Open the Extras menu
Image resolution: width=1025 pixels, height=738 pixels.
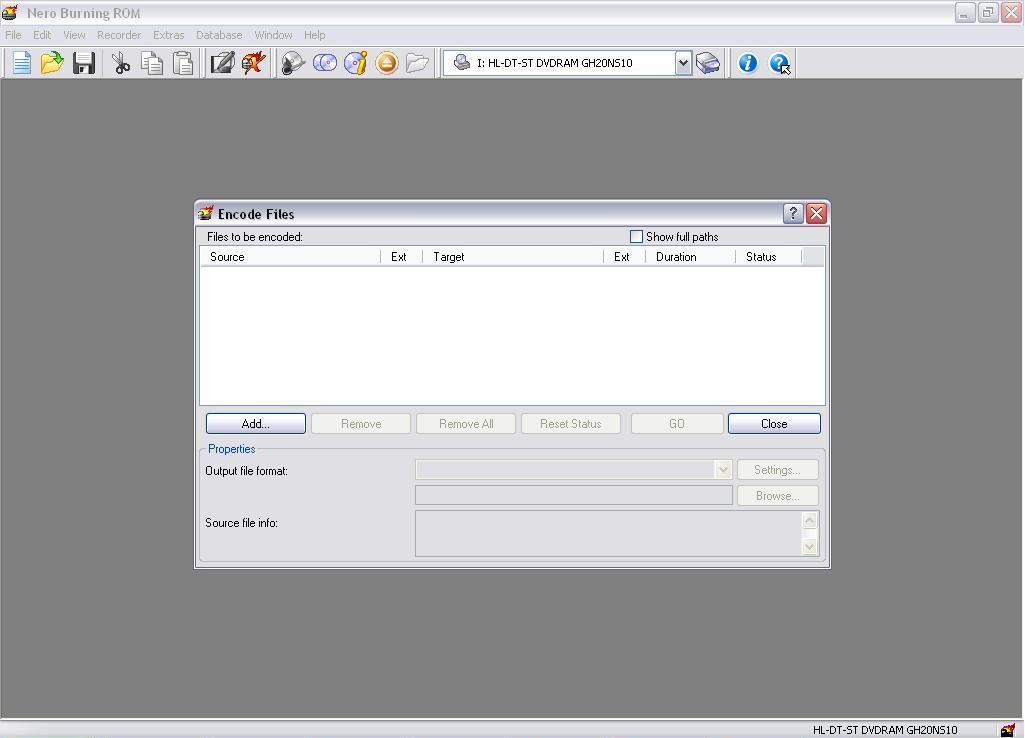tap(168, 35)
